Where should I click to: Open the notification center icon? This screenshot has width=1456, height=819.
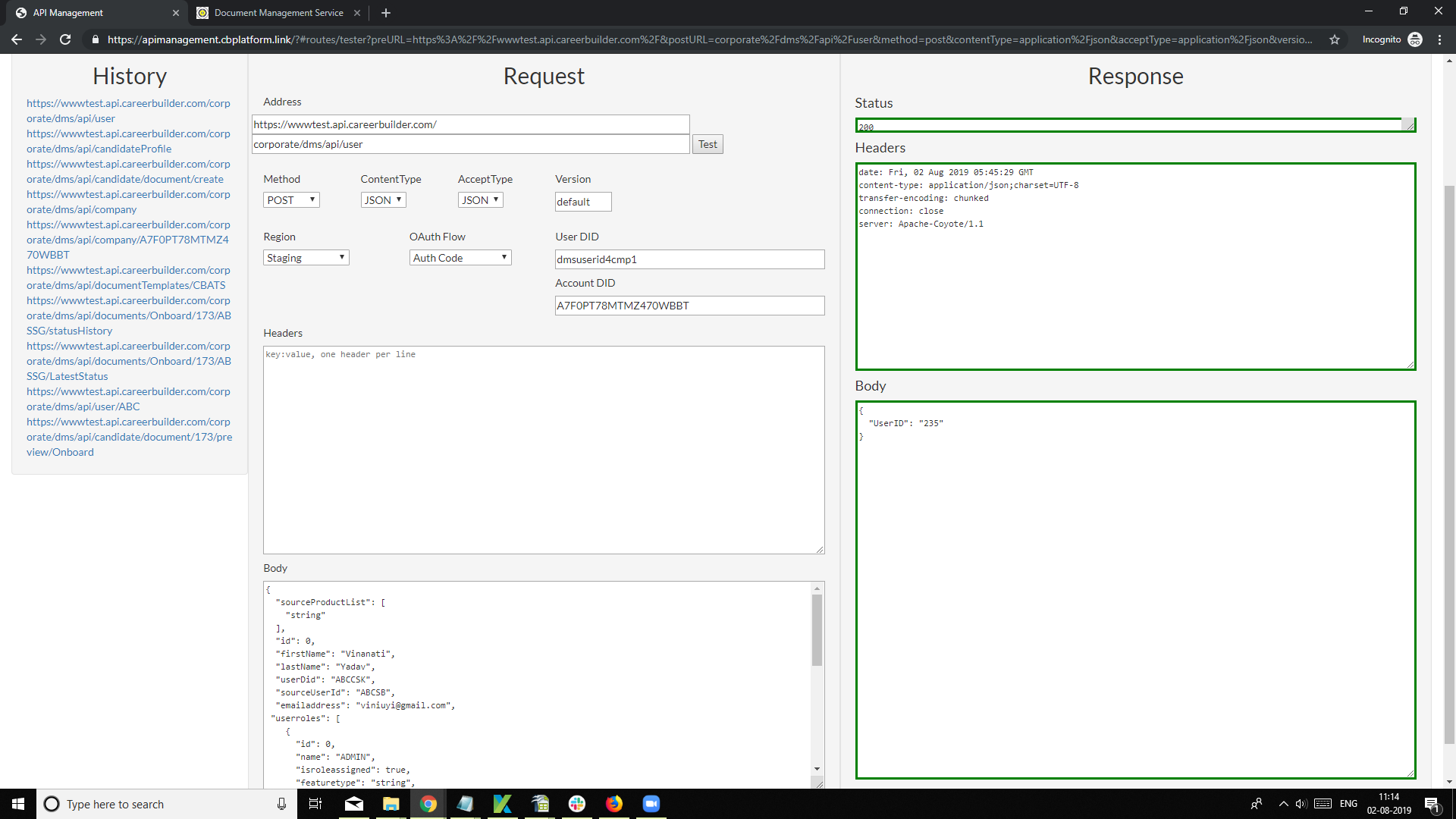(1432, 804)
